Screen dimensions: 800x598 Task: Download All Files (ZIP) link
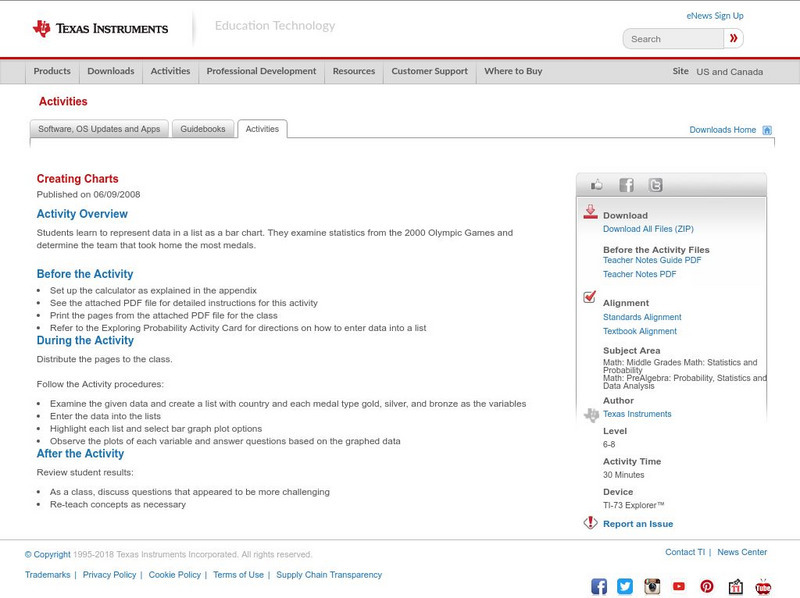(x=648, y=229)
